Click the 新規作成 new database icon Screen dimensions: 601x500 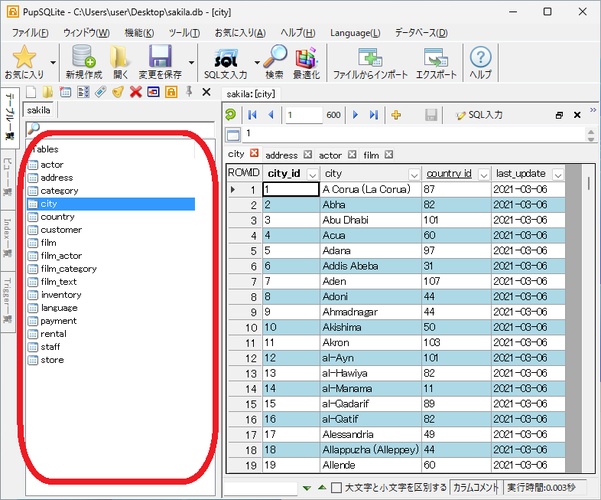point(84,56)
